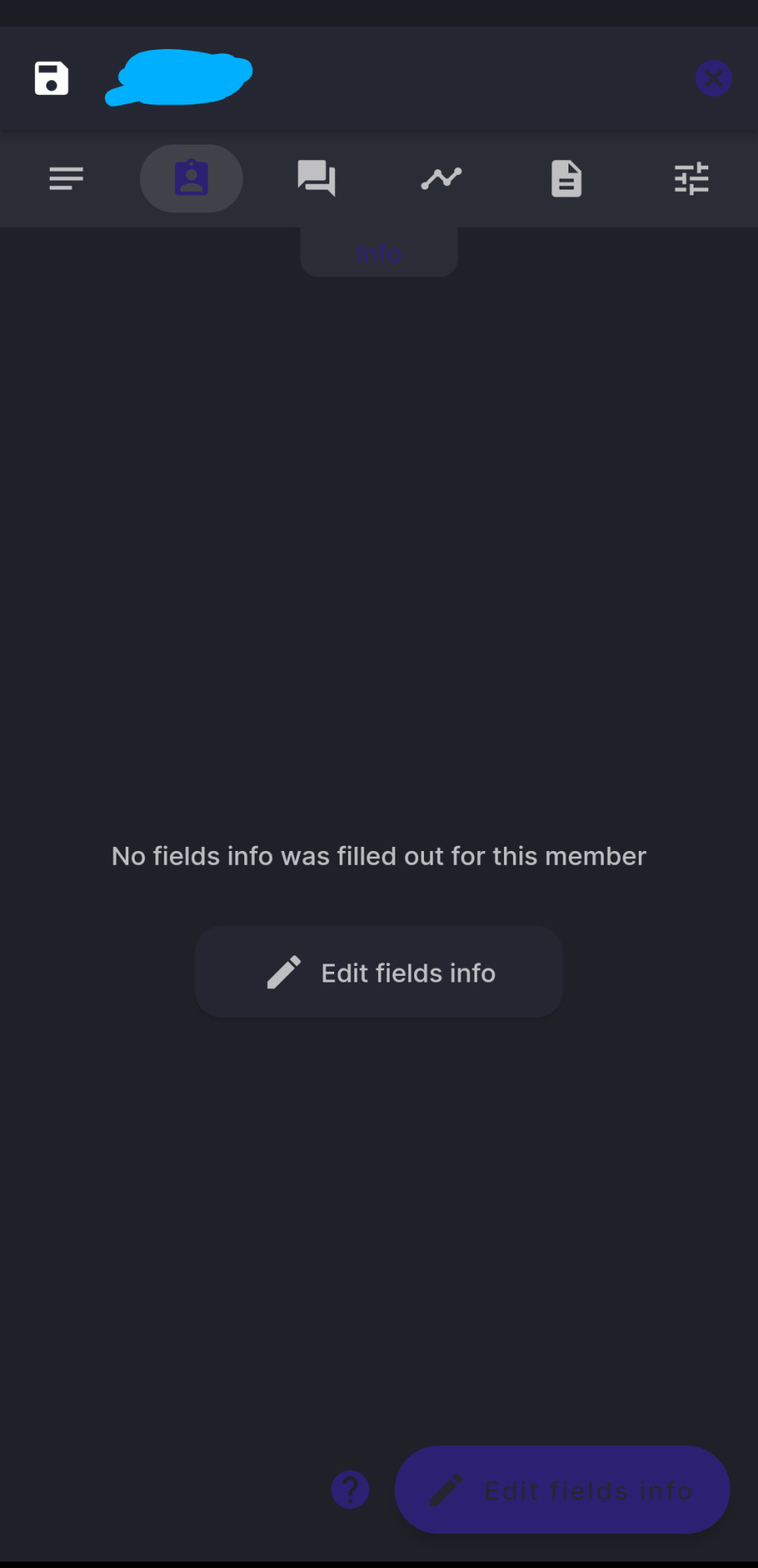This screenshot has width=758, height=1568.
Task: Open the tune options tab at row end
Action: point(691,178)
